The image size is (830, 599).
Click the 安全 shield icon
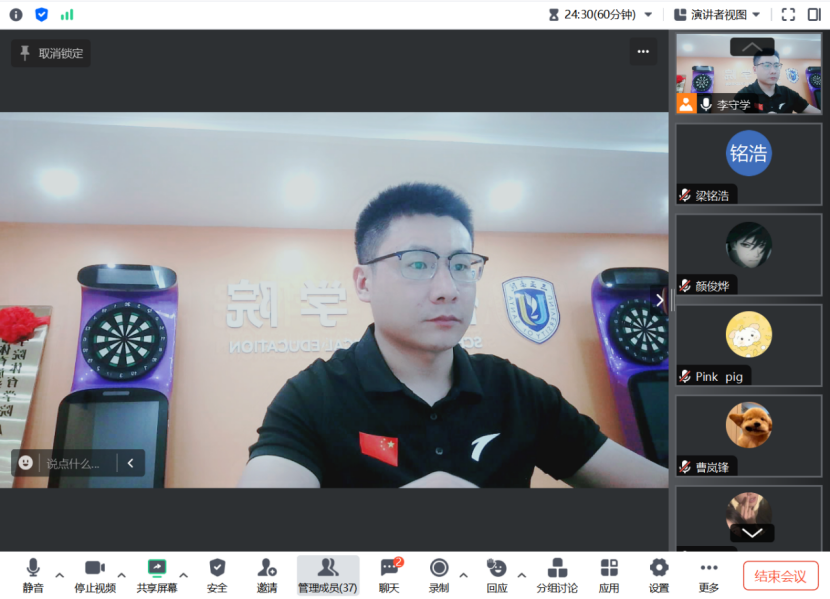pyautogui.click(x=217, y=569)
